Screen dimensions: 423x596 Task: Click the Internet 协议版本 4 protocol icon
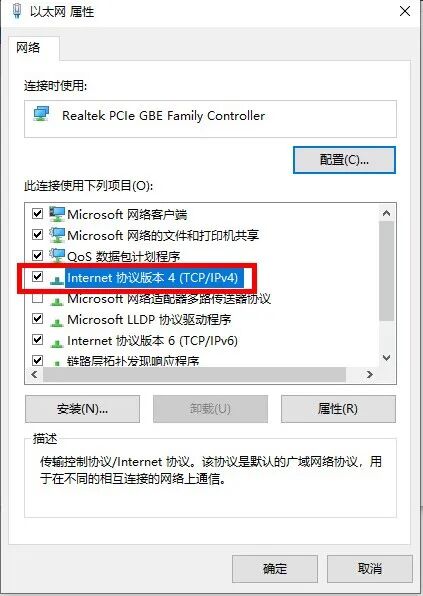[x=57, y=279]
